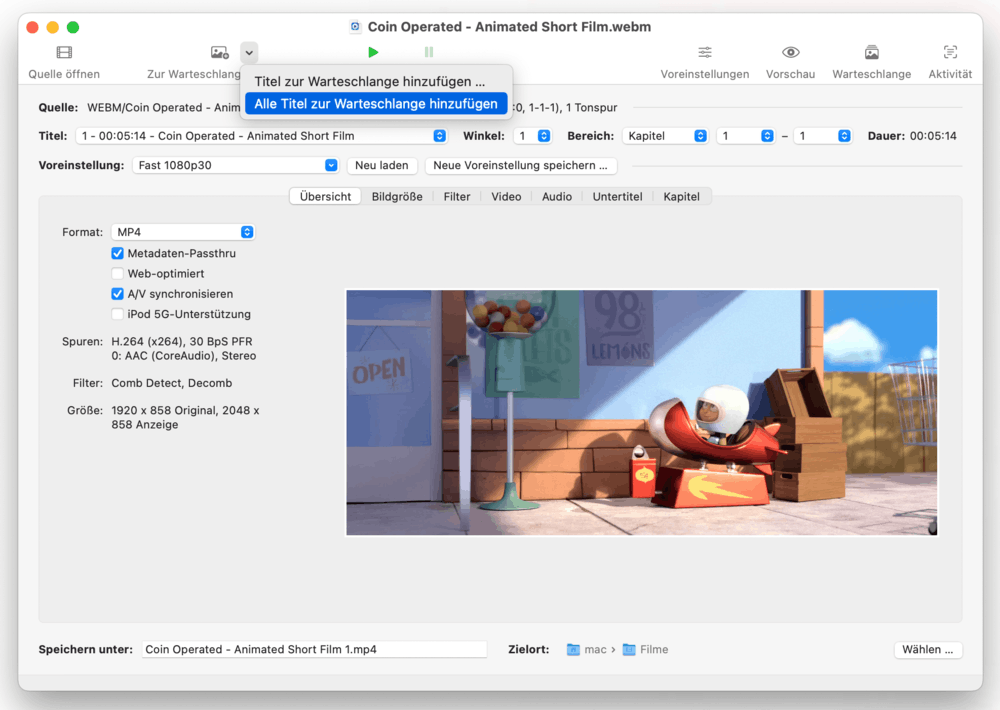Switch to the Untertitel tab
1000x710 pixels.
pyautogui.click(x=617, y=197)
